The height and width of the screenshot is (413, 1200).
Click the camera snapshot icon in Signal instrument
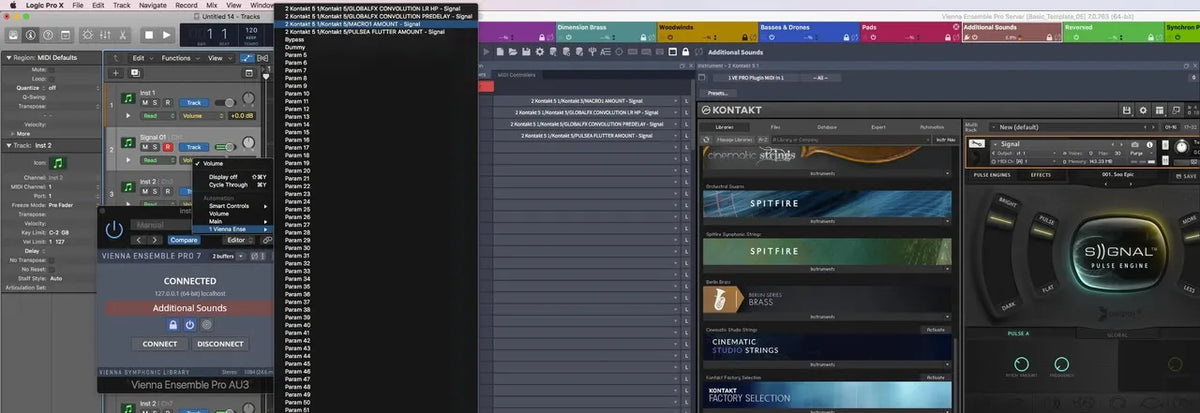point(1136,144)
